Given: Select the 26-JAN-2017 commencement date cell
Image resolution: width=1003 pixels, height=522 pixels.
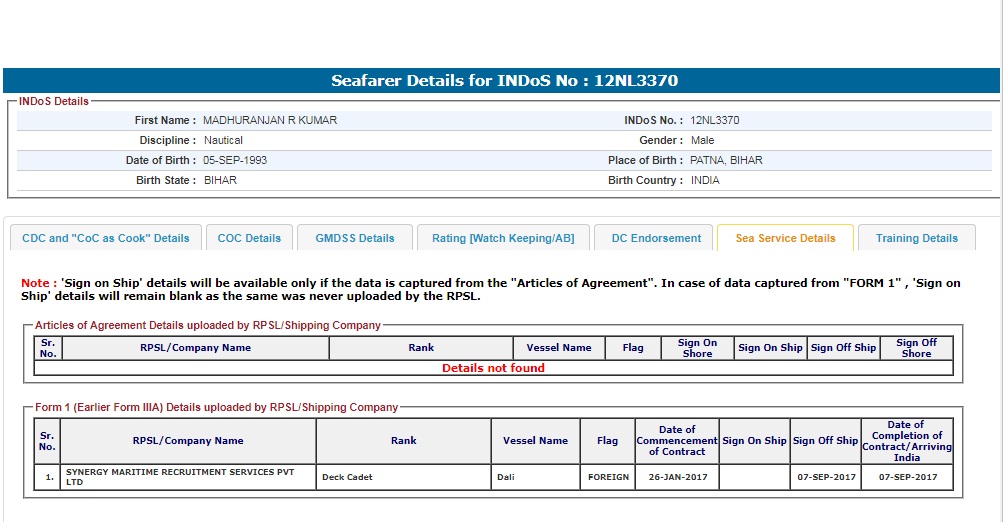Looking at the screenshot, I should coord(677,477).
